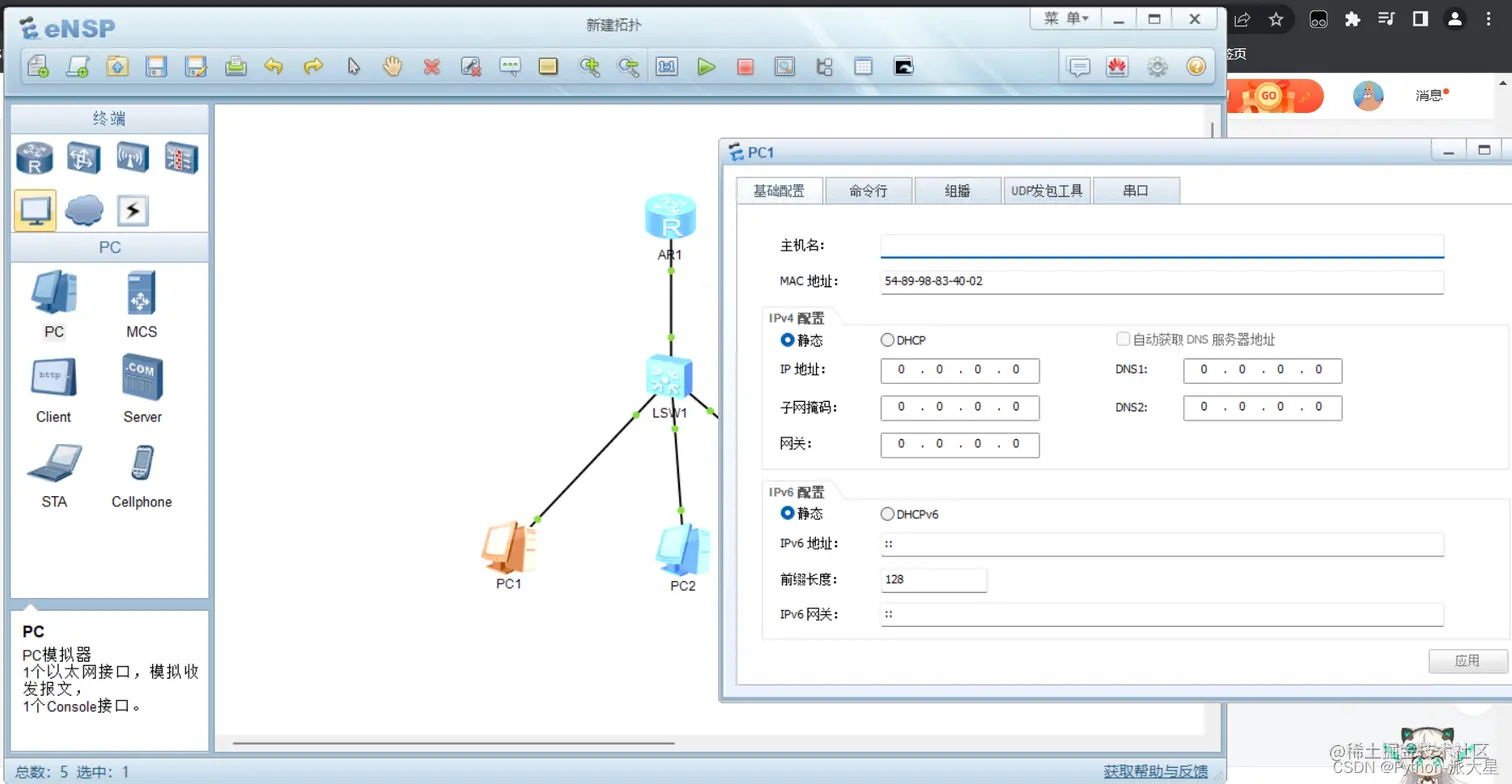Click the IPv6 地址 input field

coord(1162,544)
